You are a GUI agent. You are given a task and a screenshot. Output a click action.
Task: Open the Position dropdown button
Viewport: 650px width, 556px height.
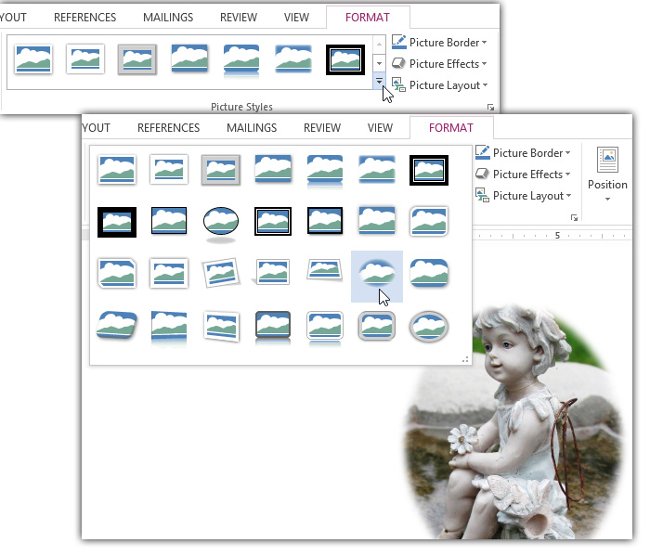click(607, 174)
